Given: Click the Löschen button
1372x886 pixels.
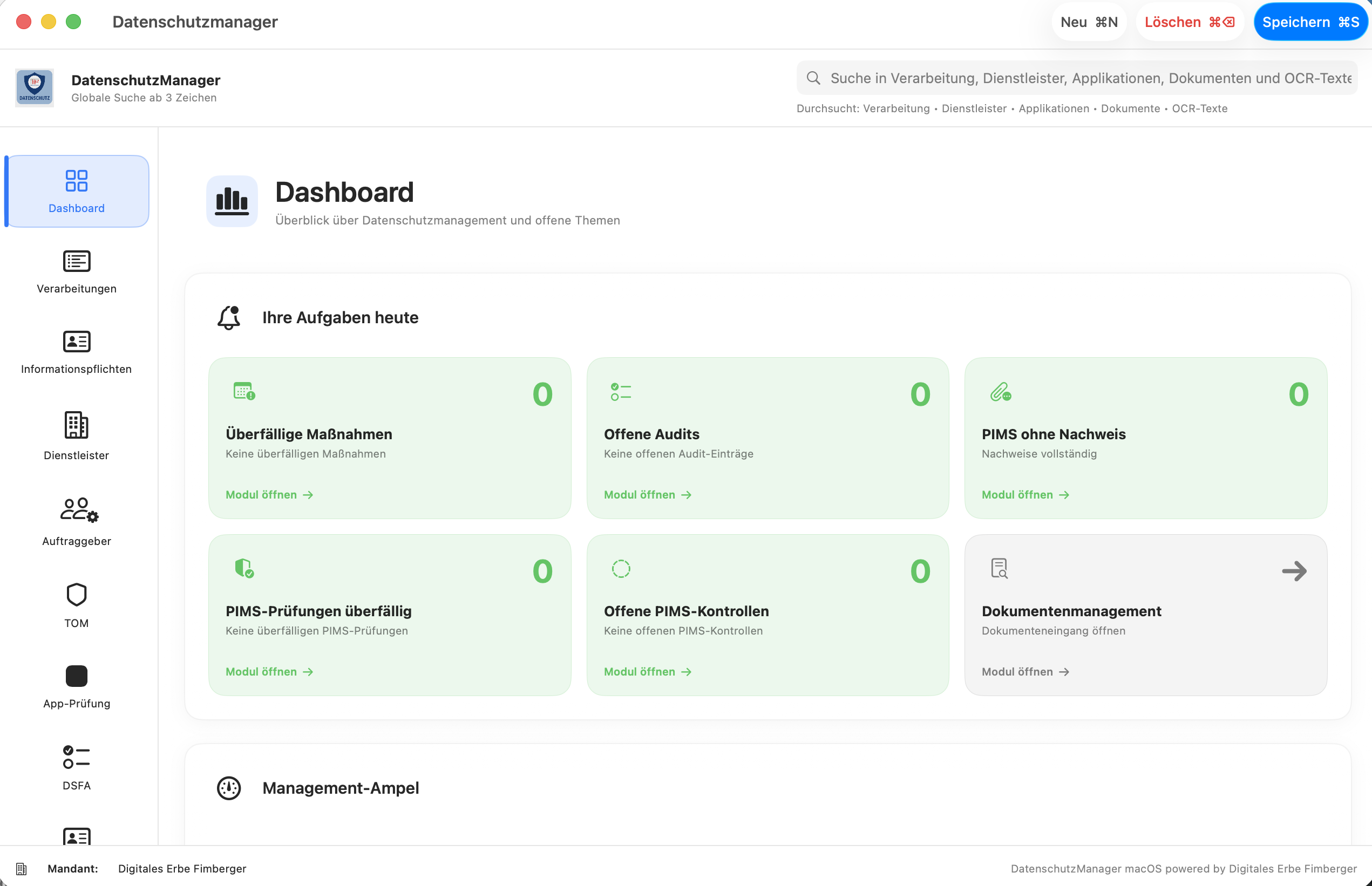Looking at the screenshot, I should click(1190, 22).
